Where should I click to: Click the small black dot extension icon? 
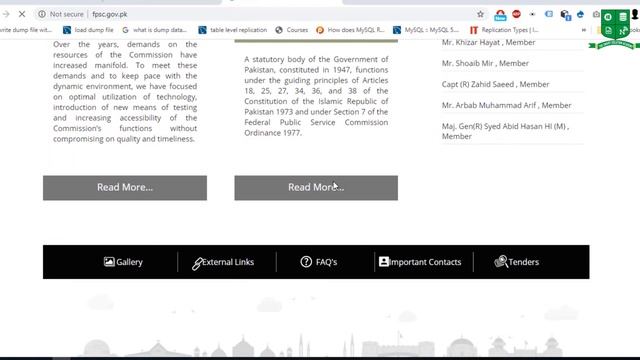[x=532, y=14]
